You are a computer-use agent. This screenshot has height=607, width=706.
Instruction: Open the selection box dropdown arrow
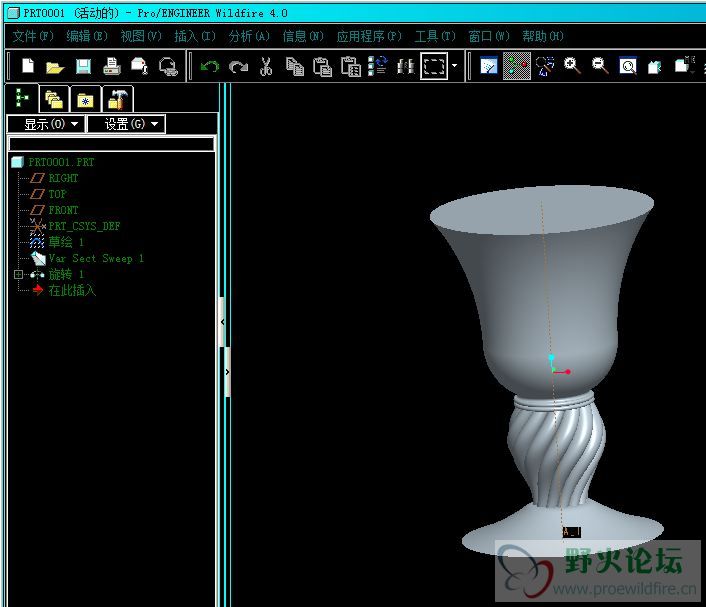click(454, 66)
